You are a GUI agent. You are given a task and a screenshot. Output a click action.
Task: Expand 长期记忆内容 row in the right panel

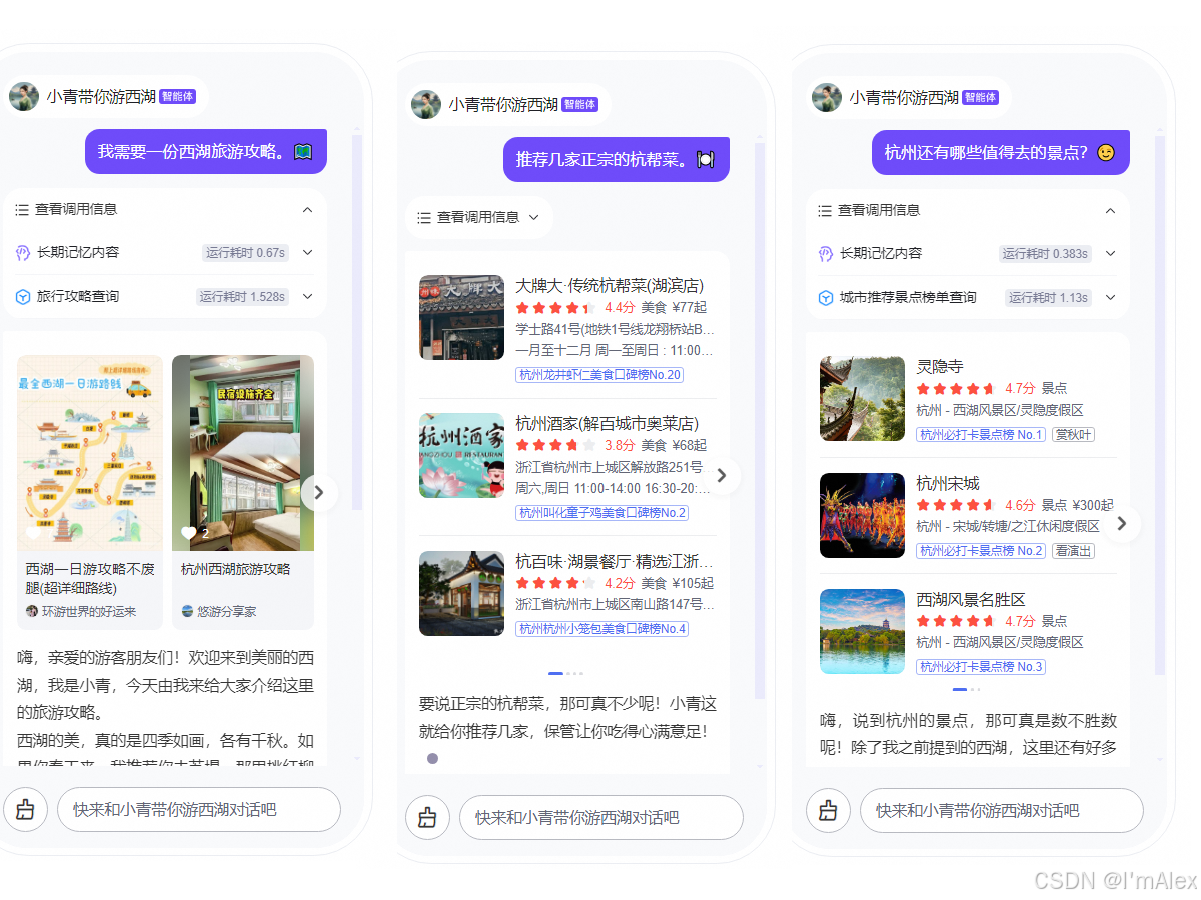click(1110, 254)
